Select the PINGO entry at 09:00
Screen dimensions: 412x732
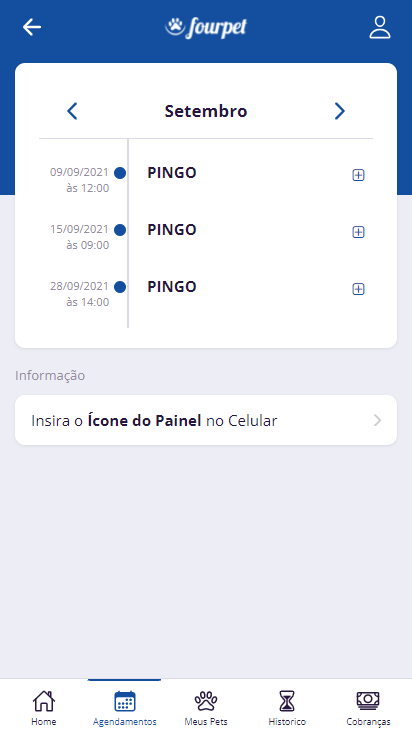tap(172, 230)
